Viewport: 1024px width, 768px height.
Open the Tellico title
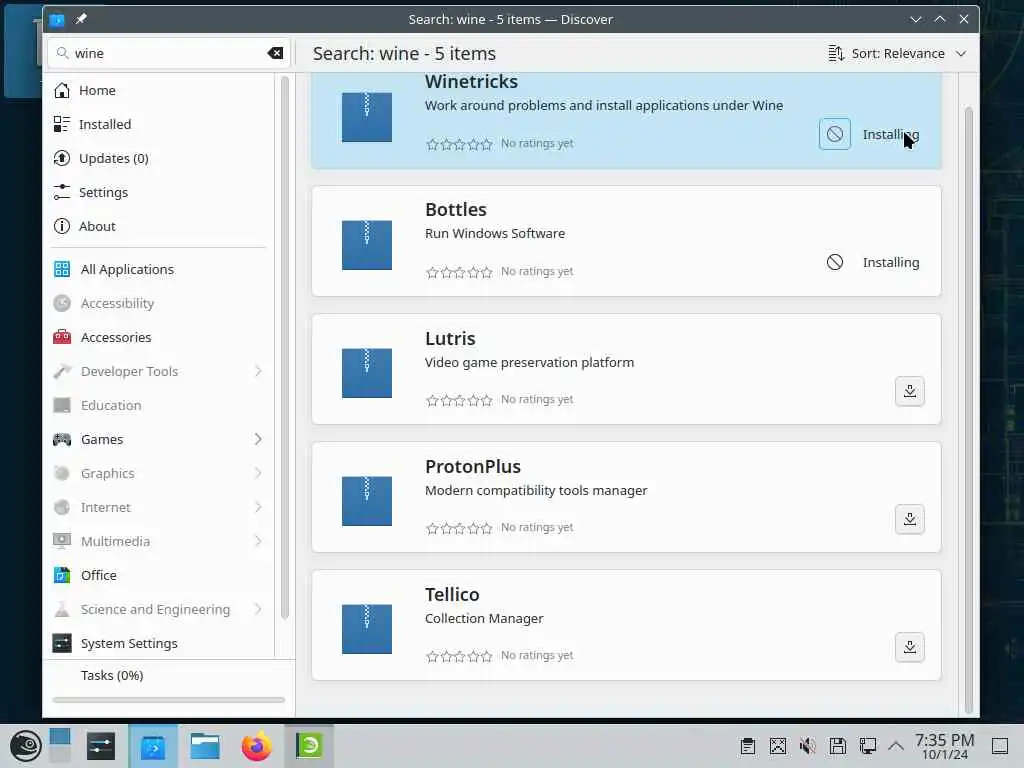(x=452, y=594)
